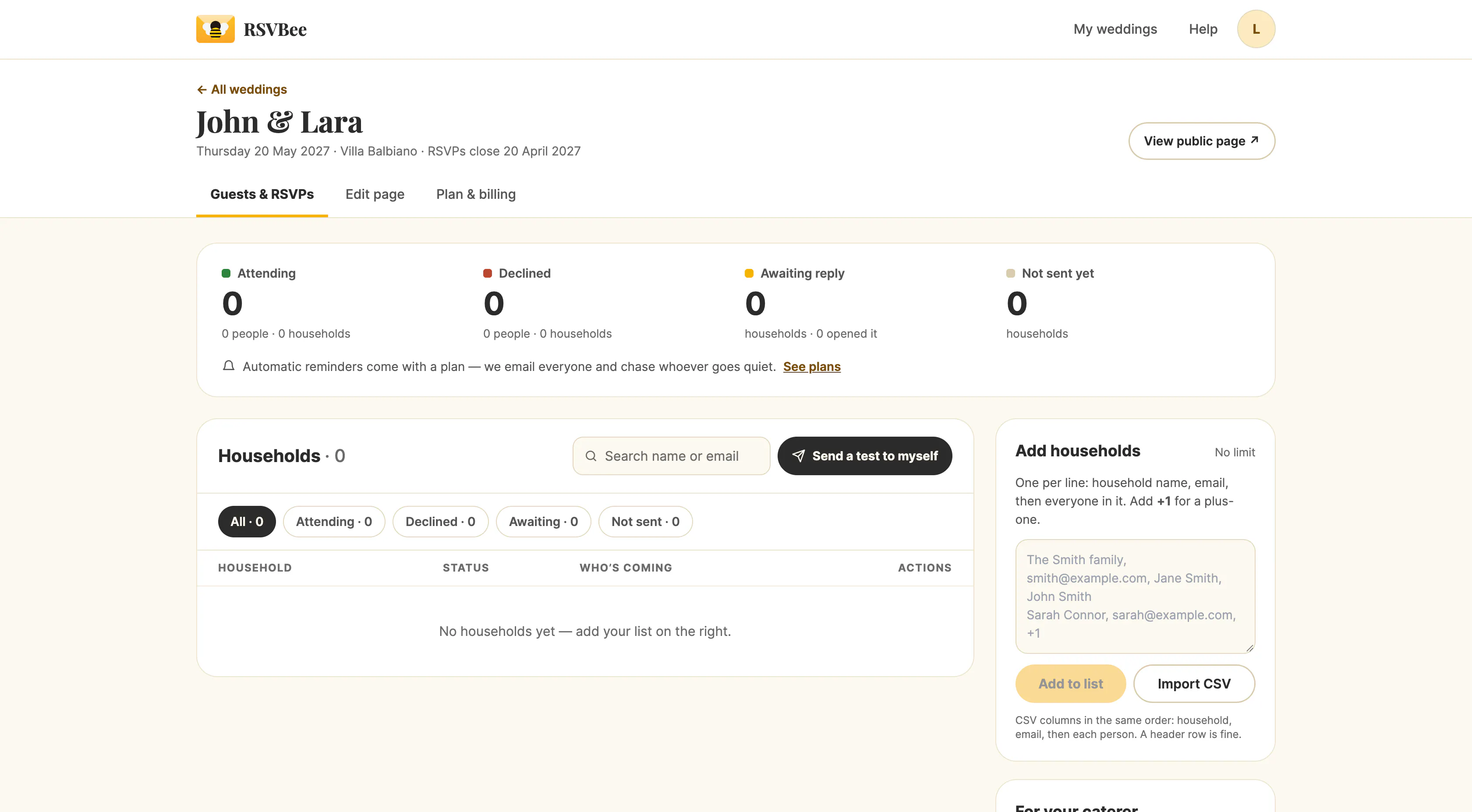Filter households by Awaiting · 0
This screenshot has width=1472, height=812.
tap(543, 522)
